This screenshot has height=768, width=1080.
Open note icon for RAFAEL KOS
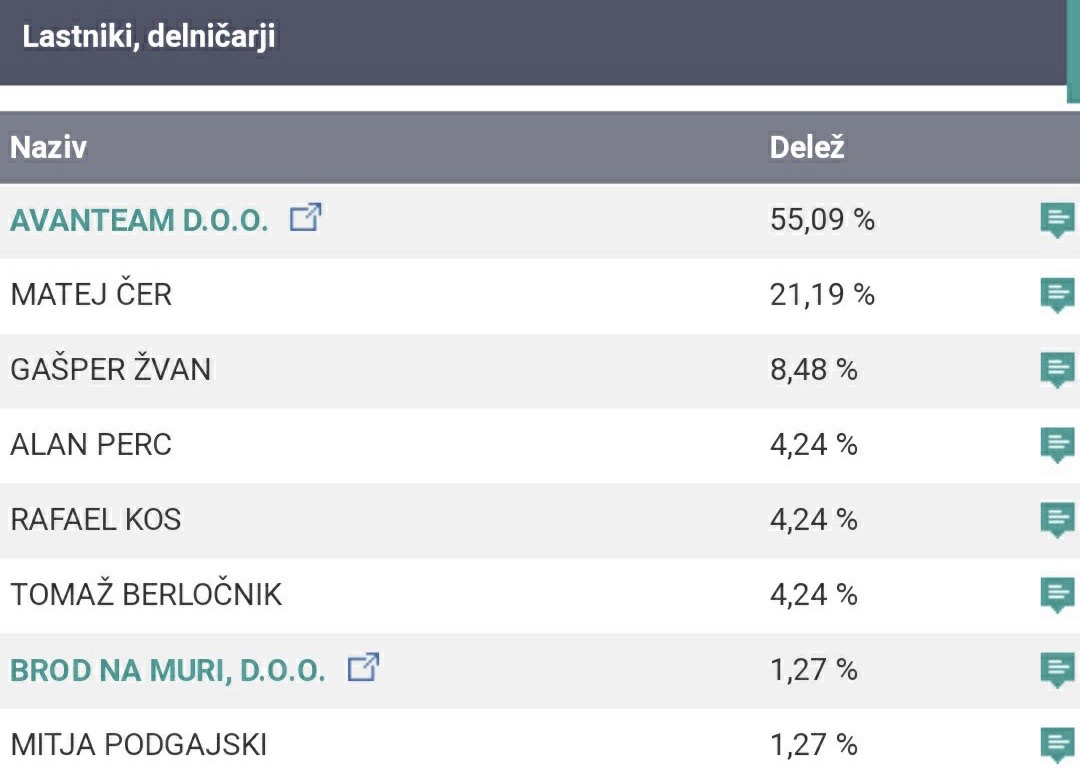[x=1057, y=519]
